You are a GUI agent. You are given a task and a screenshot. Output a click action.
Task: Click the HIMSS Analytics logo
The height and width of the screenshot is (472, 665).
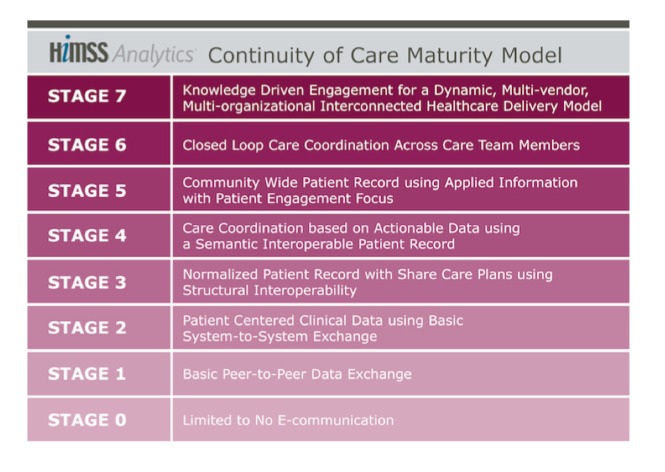121,54
